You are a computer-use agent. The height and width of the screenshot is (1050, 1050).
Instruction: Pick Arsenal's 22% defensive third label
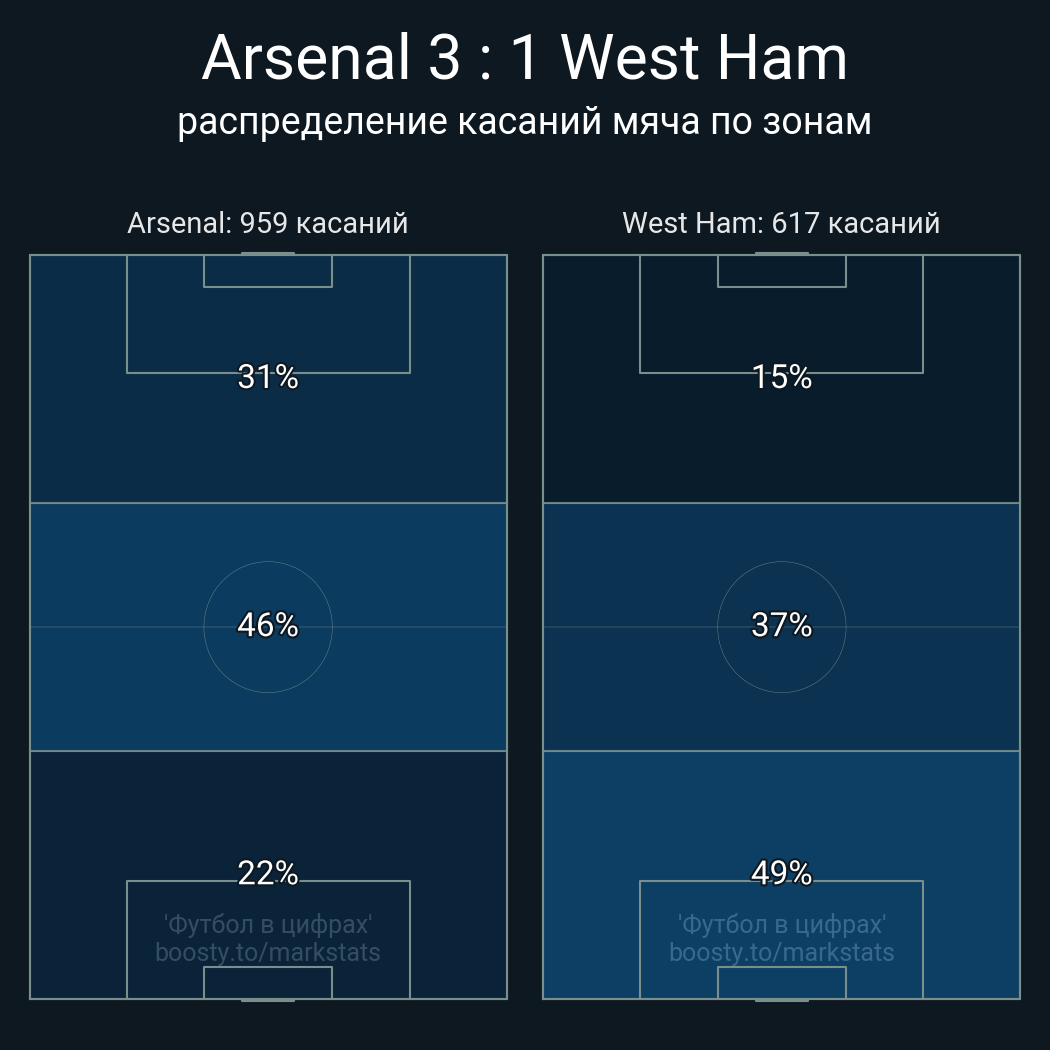tap(268, 873)
